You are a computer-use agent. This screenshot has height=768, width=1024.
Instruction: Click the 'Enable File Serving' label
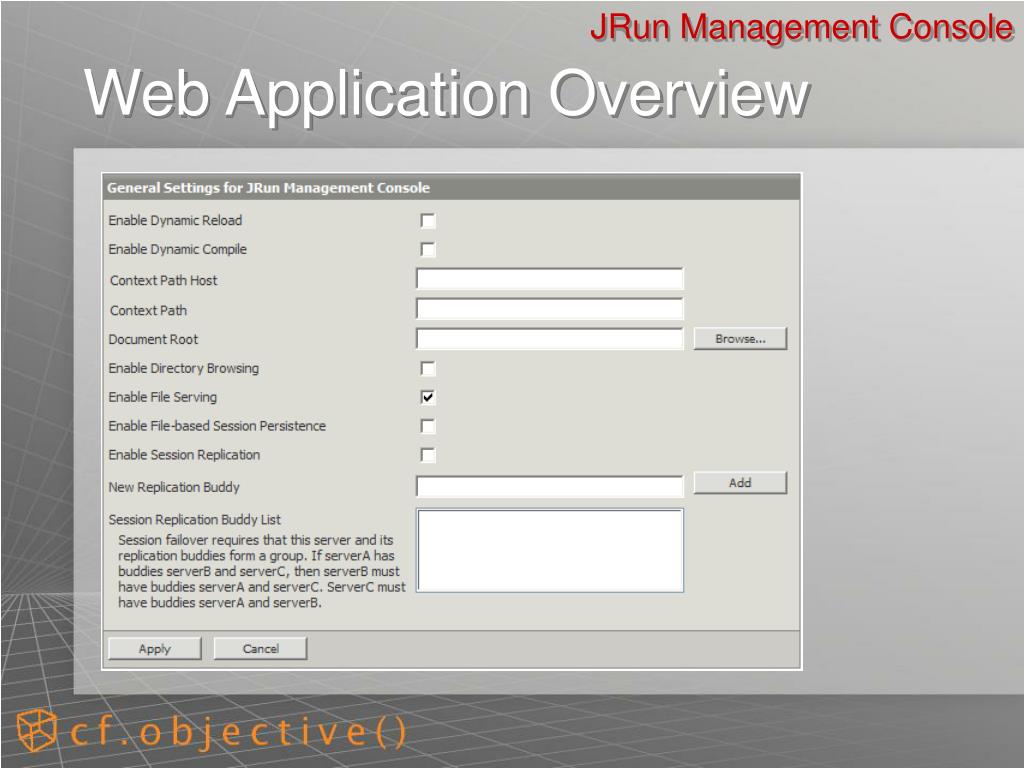[x=163, y=397]
